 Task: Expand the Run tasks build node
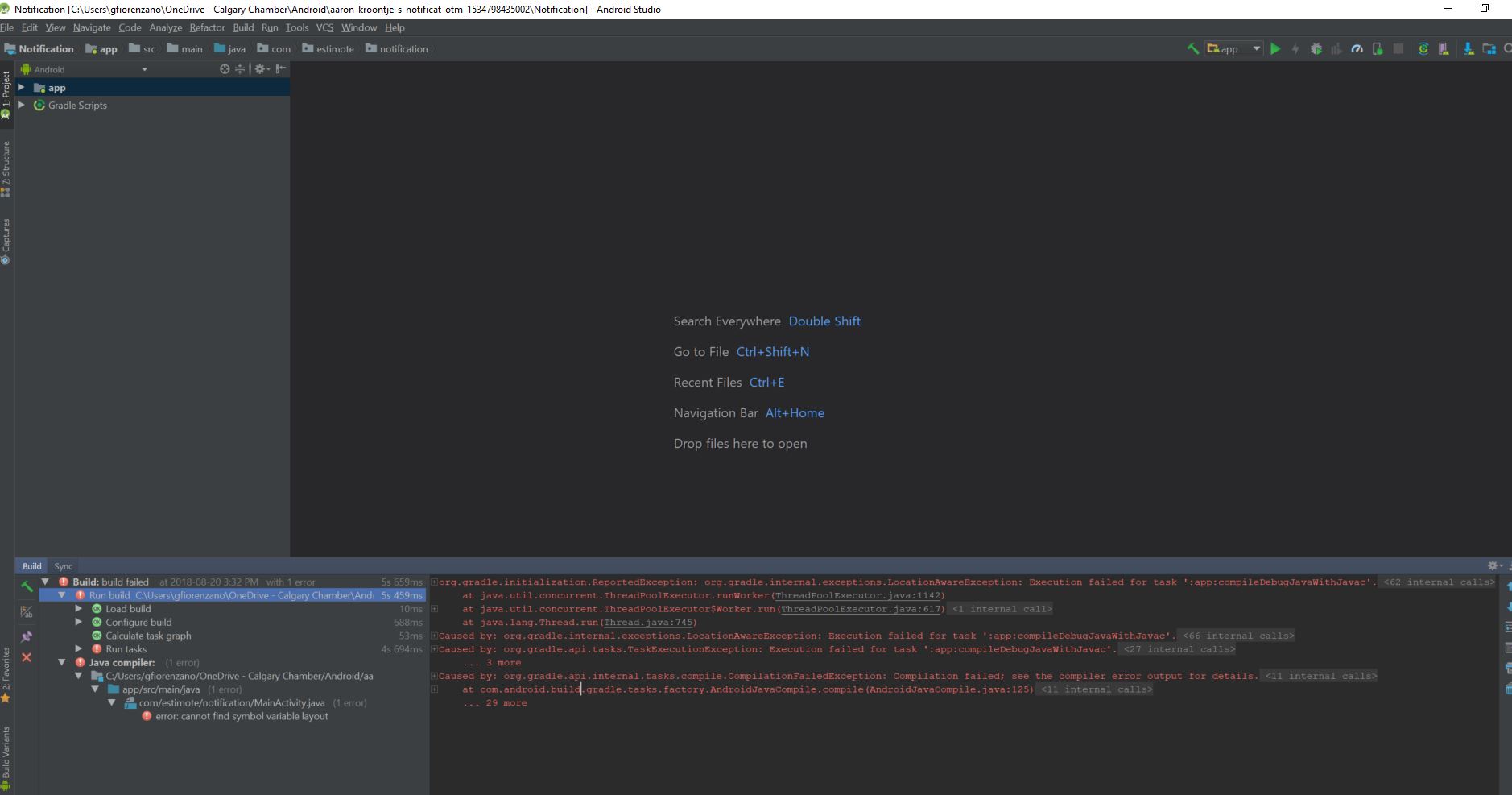pos(79,649)
